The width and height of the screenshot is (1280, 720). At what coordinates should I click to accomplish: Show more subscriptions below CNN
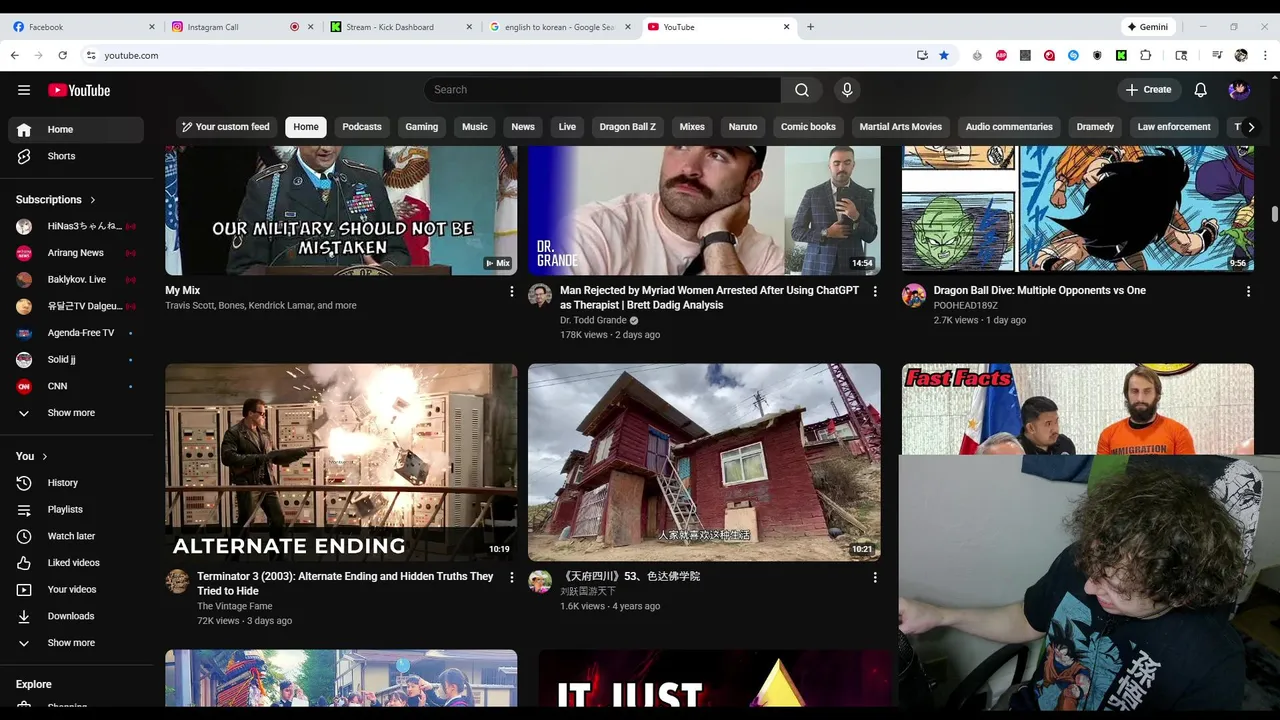pos(76,413)
